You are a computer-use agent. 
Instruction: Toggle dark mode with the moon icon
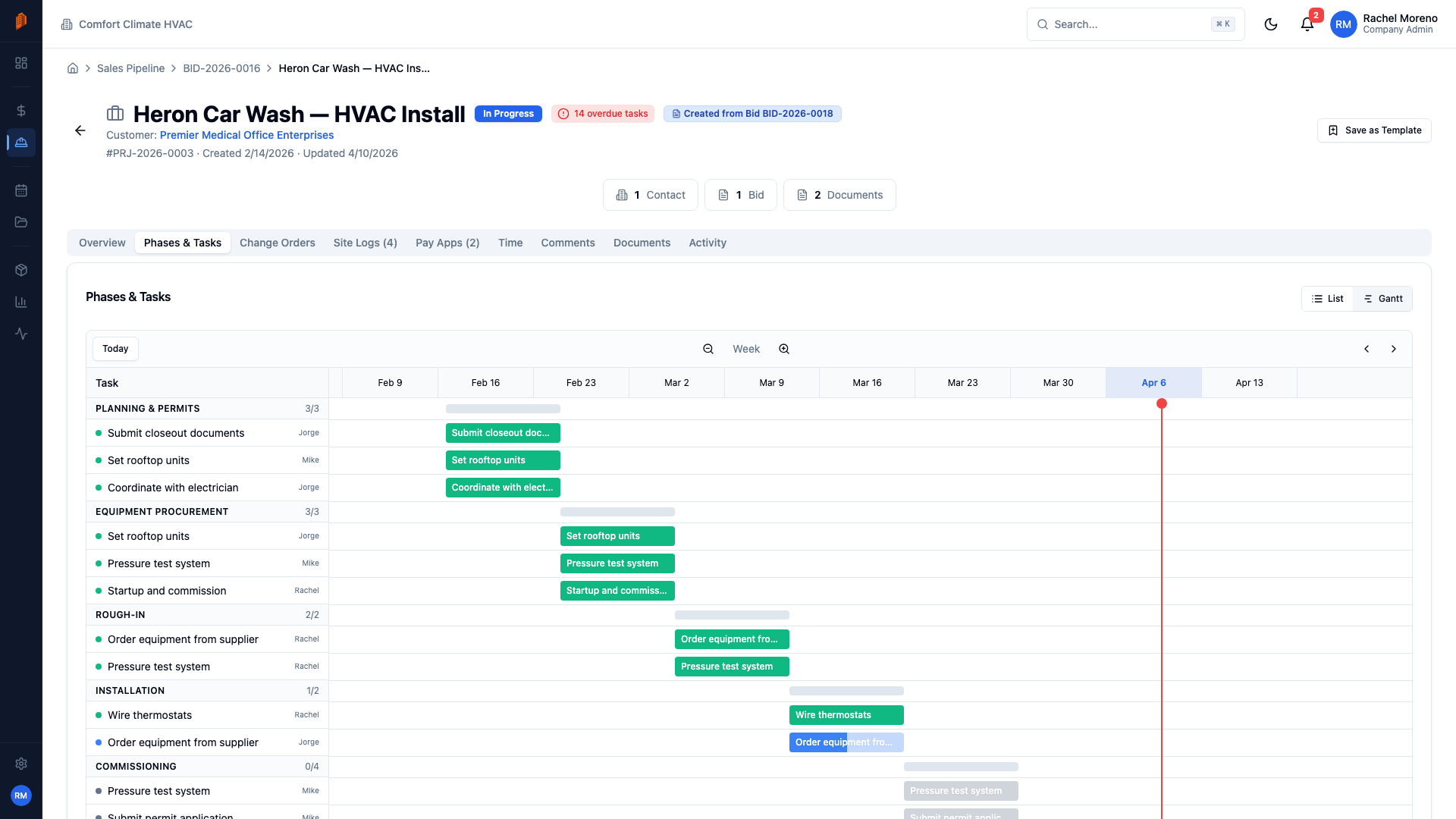[1271, 24]
